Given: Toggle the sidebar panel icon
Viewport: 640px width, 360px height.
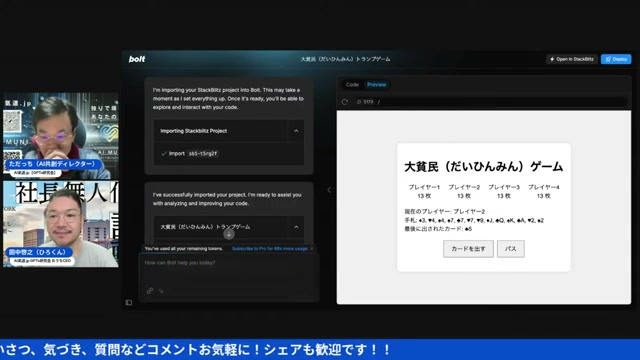Looking at the screenshot, I should pos(129,302).
